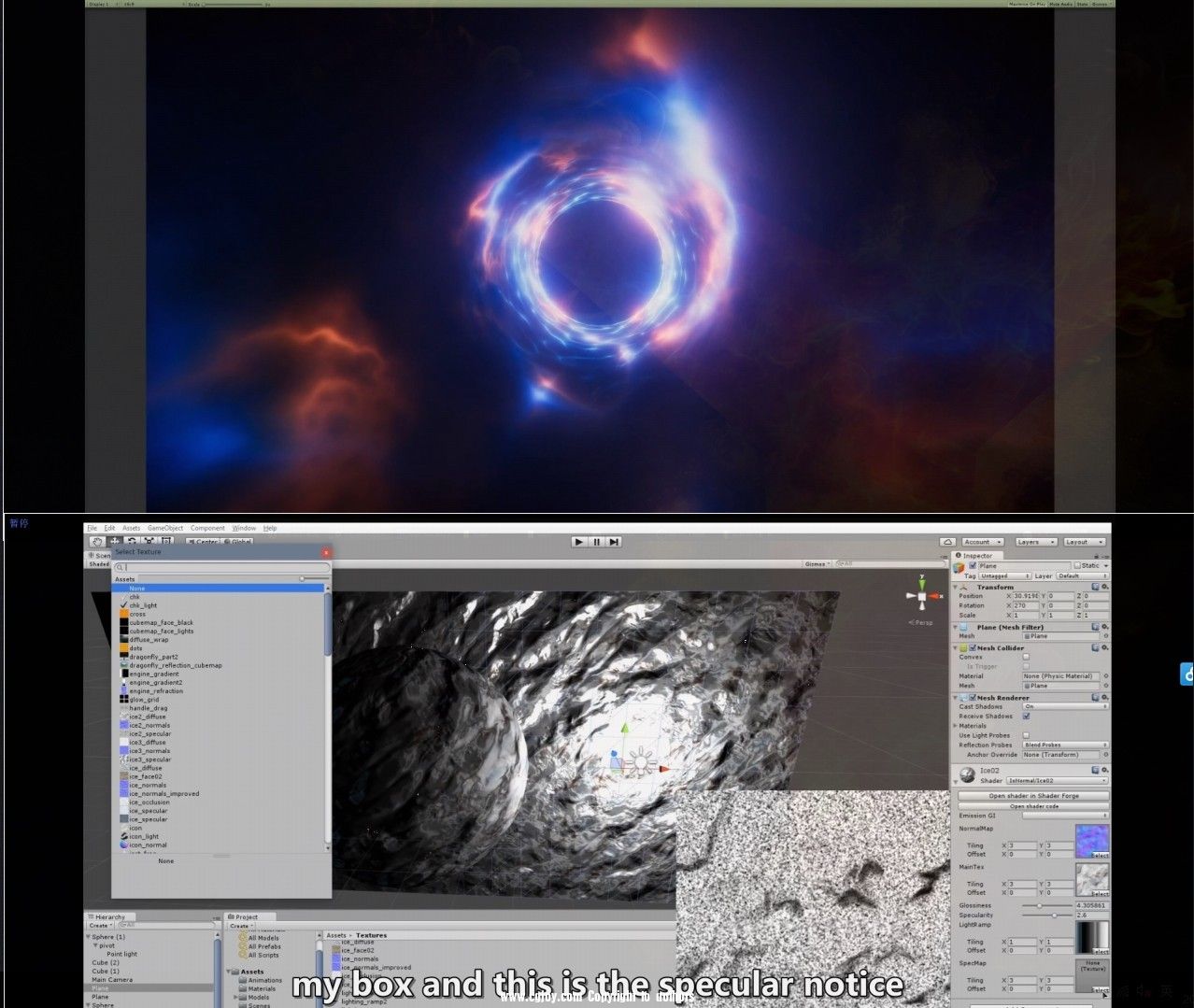Click Open shader code button

1033,806
